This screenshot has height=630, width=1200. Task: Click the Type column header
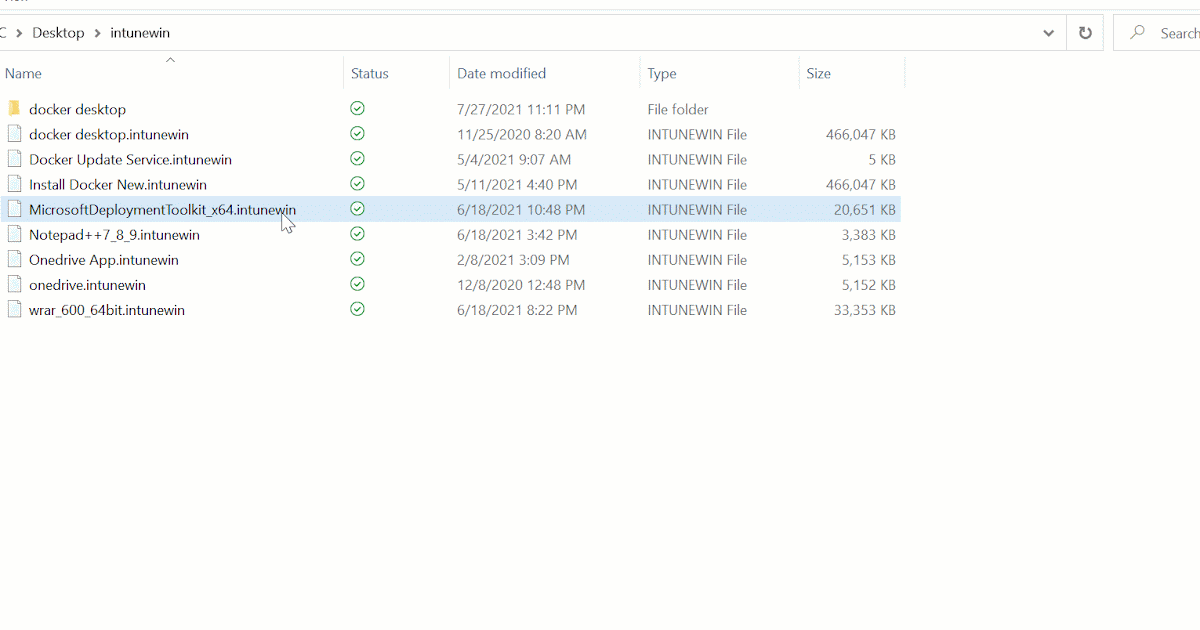[662, 73]
